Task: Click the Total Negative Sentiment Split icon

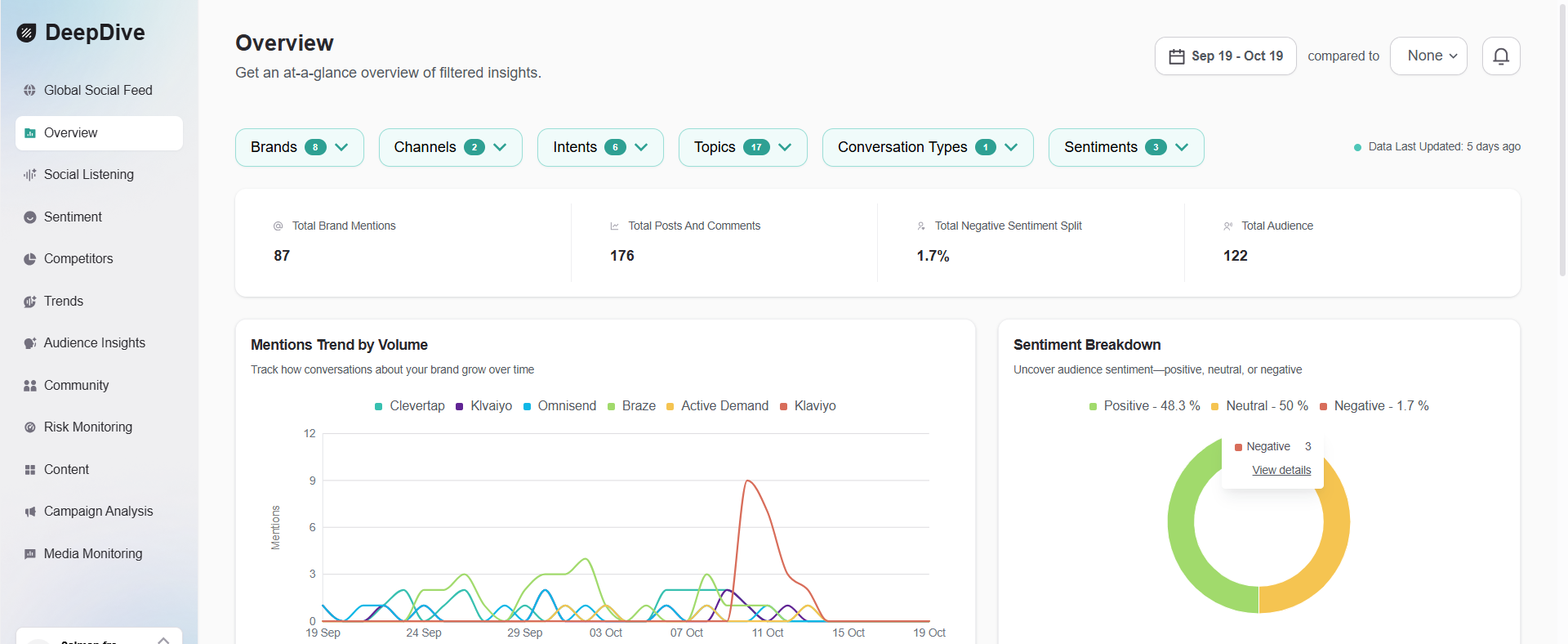Action: point(921,226)
